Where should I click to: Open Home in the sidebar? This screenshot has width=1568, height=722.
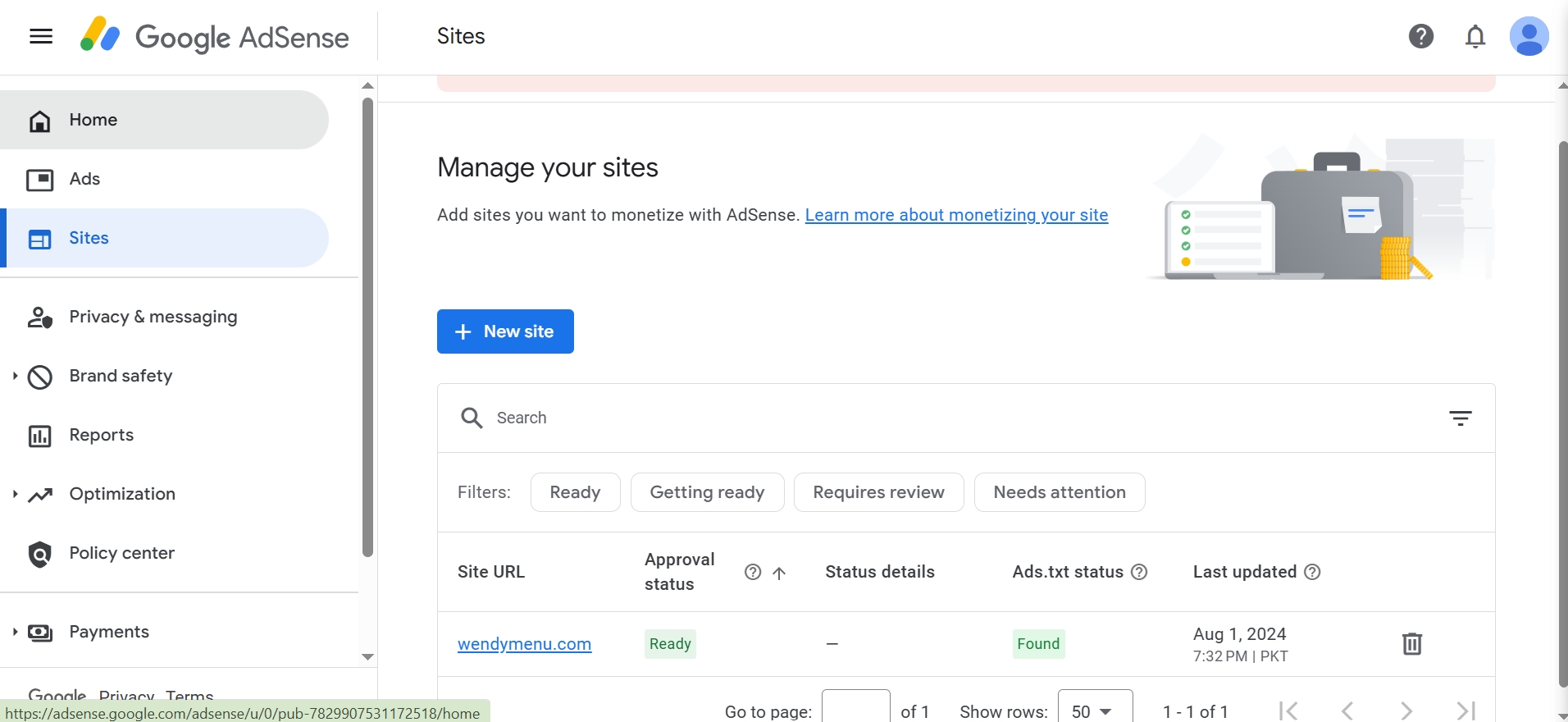[164, 120]
